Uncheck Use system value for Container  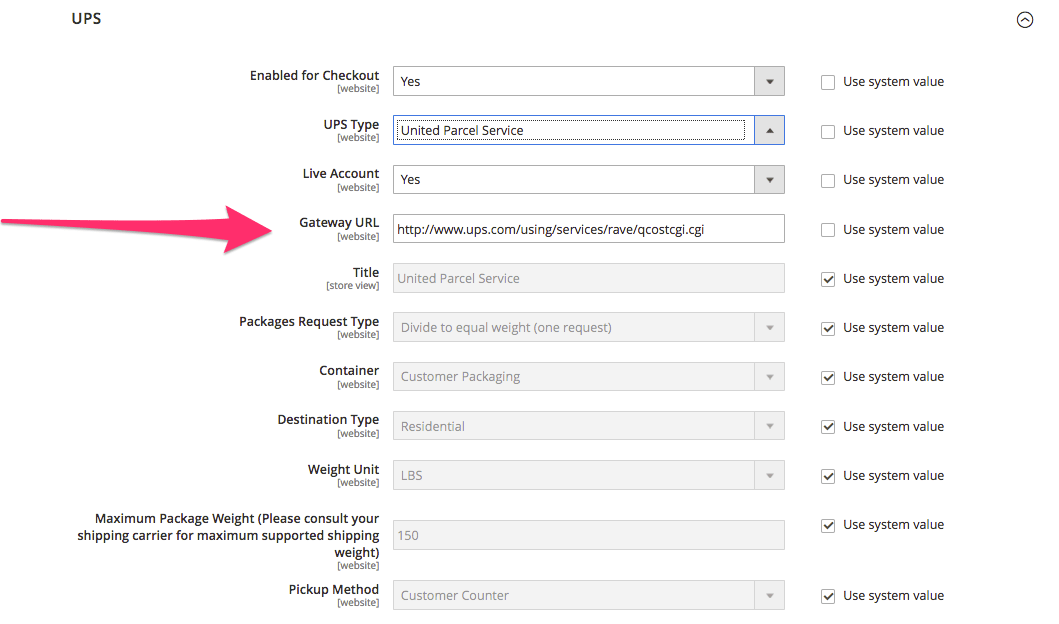pos(828,378)
